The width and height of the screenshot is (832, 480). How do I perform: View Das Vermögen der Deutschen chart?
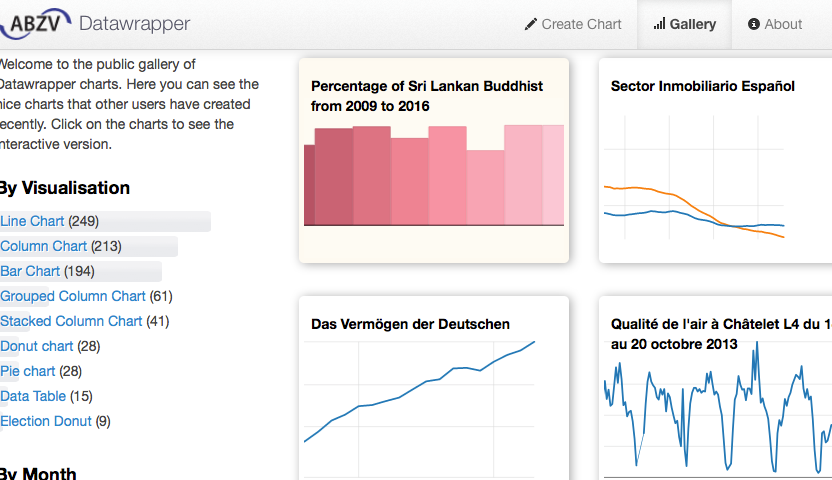(x=434, y=390)
